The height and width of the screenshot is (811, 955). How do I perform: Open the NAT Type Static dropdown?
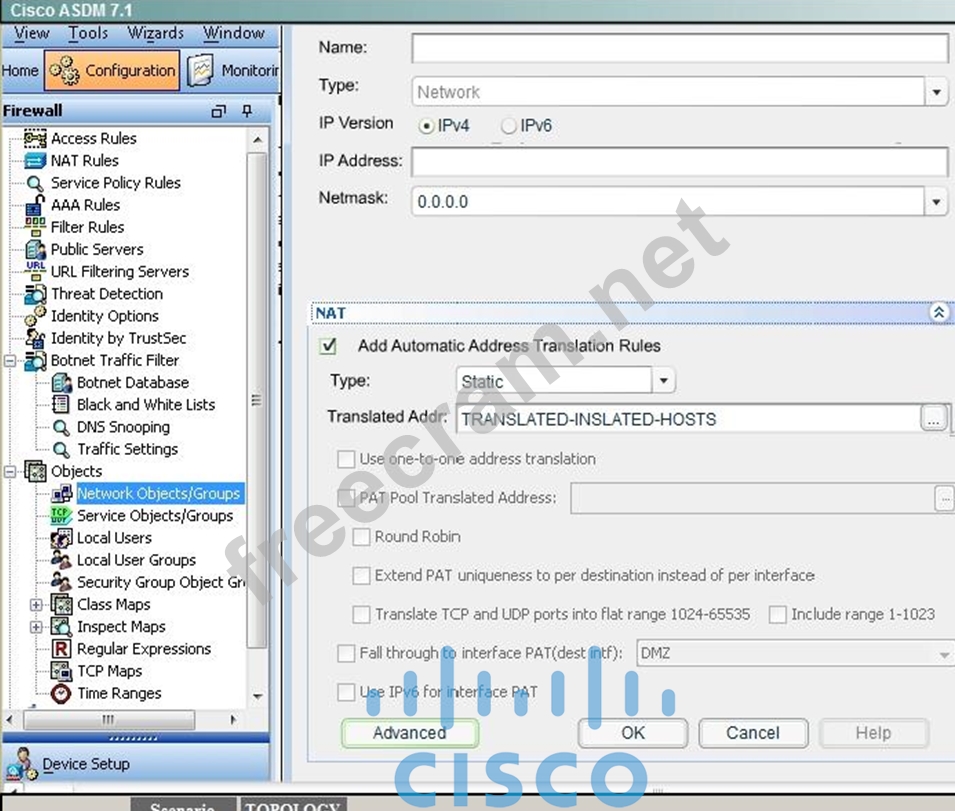coord(664,381)
